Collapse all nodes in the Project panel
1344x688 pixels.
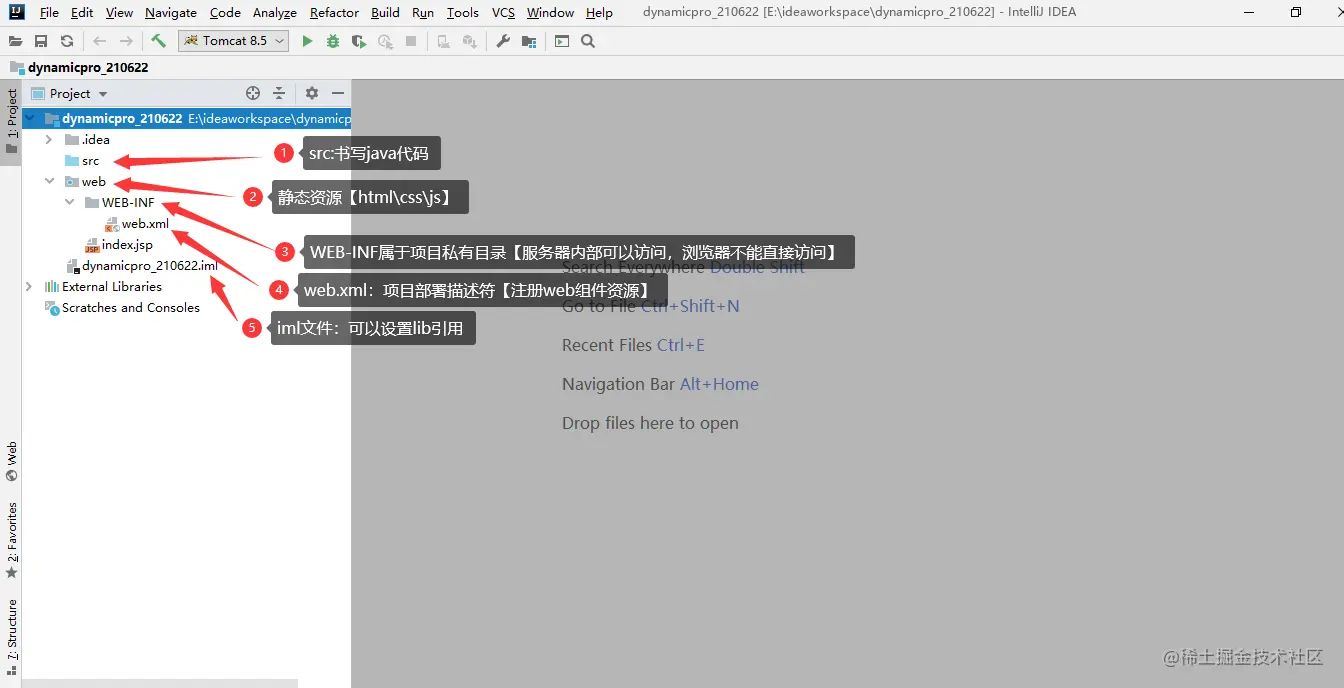tap(281, 92)
